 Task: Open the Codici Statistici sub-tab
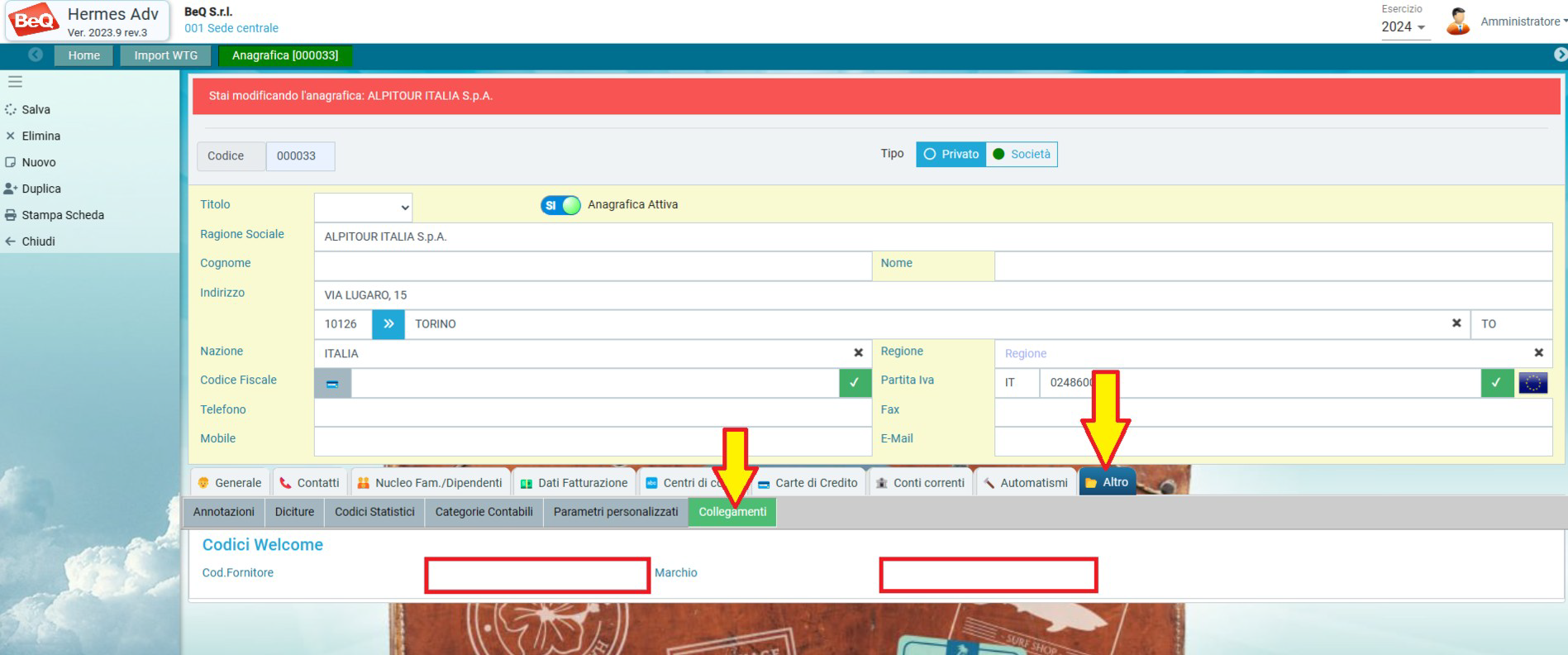[x=374, y=512]
